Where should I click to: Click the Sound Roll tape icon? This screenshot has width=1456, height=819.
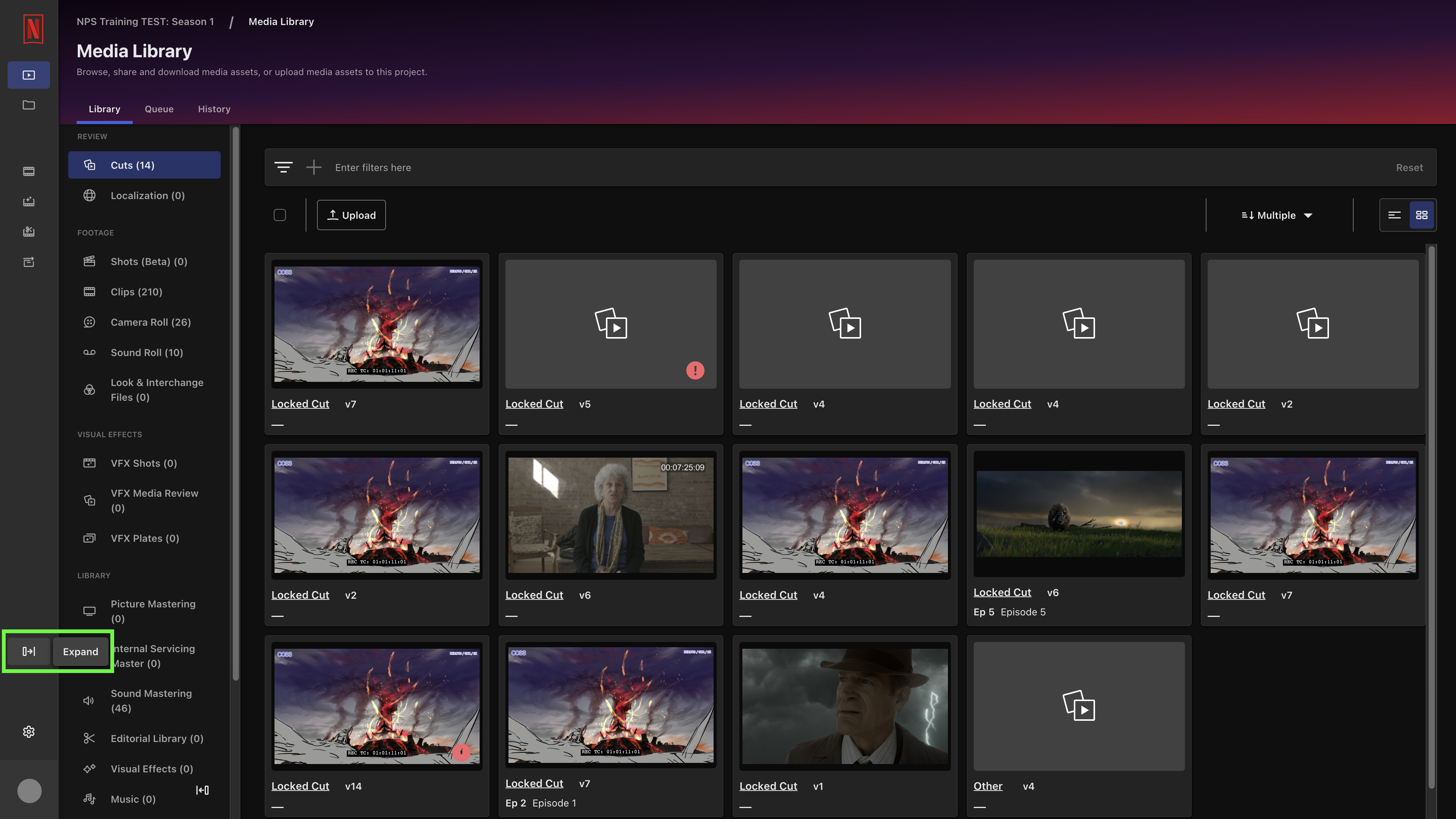point(89,353)
